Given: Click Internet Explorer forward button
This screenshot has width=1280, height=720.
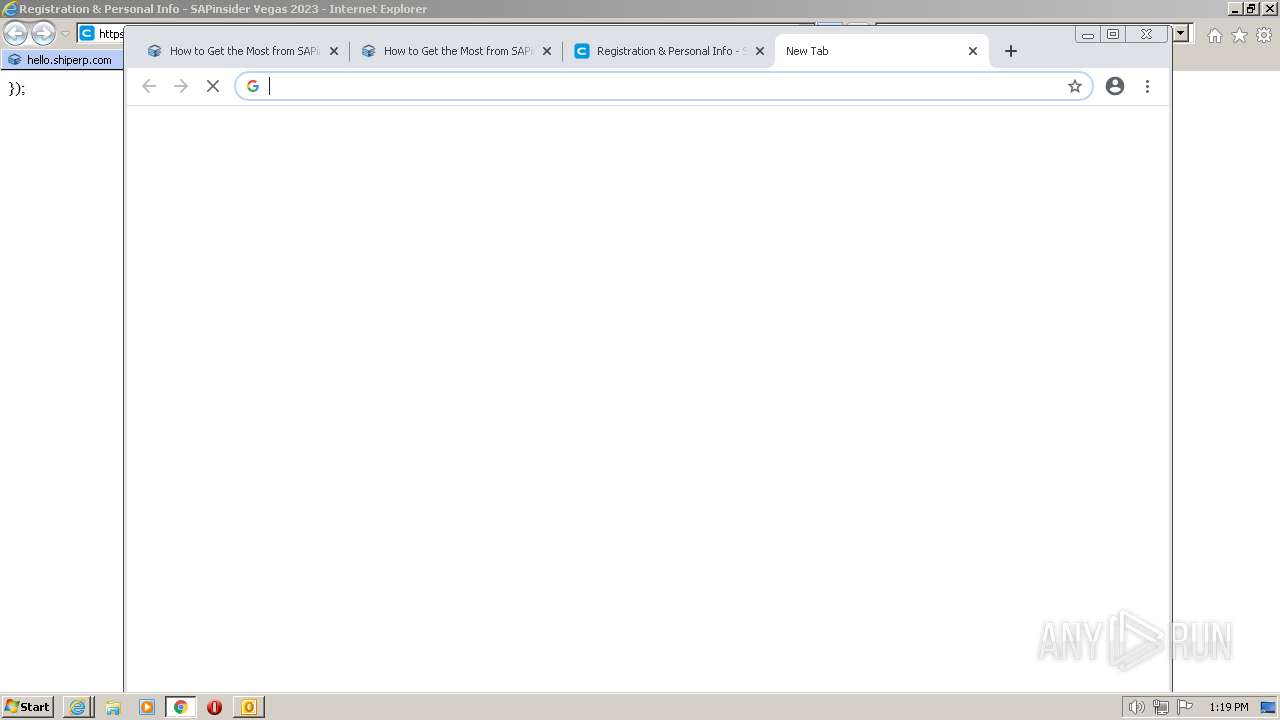Looking at the screenshot, I should (x=43, y=33).
